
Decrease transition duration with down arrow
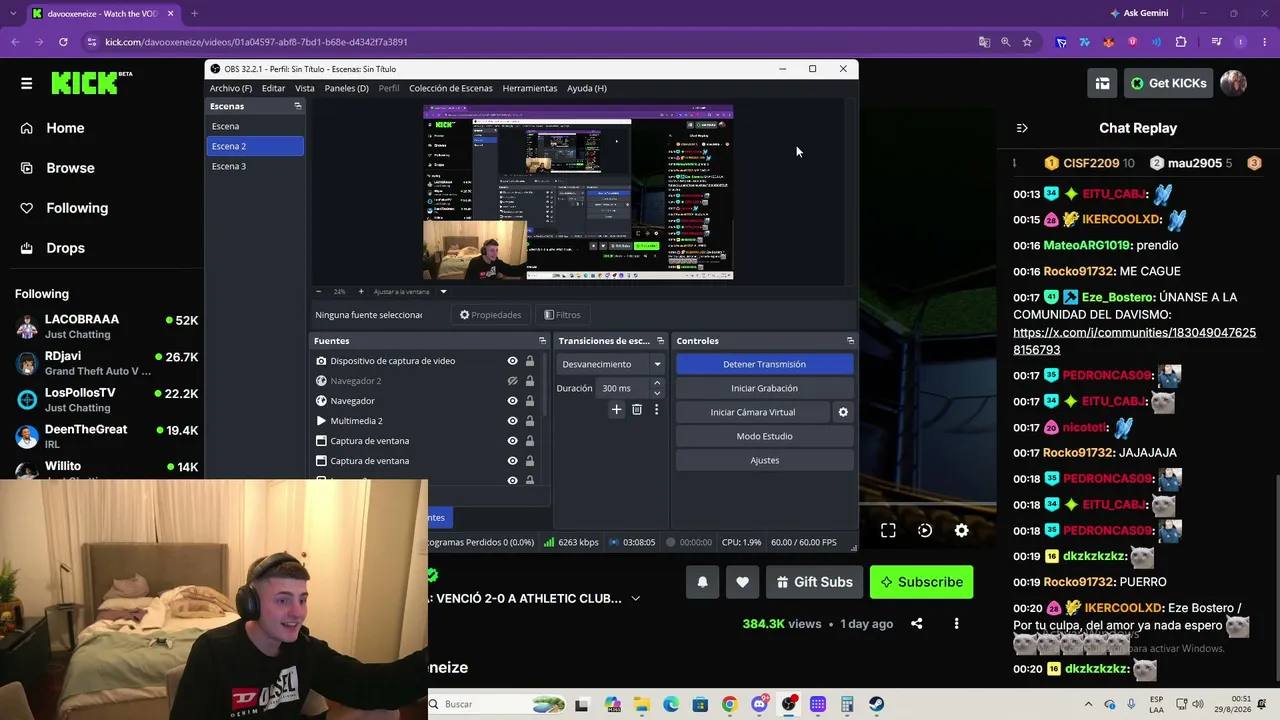pos(657,393)
